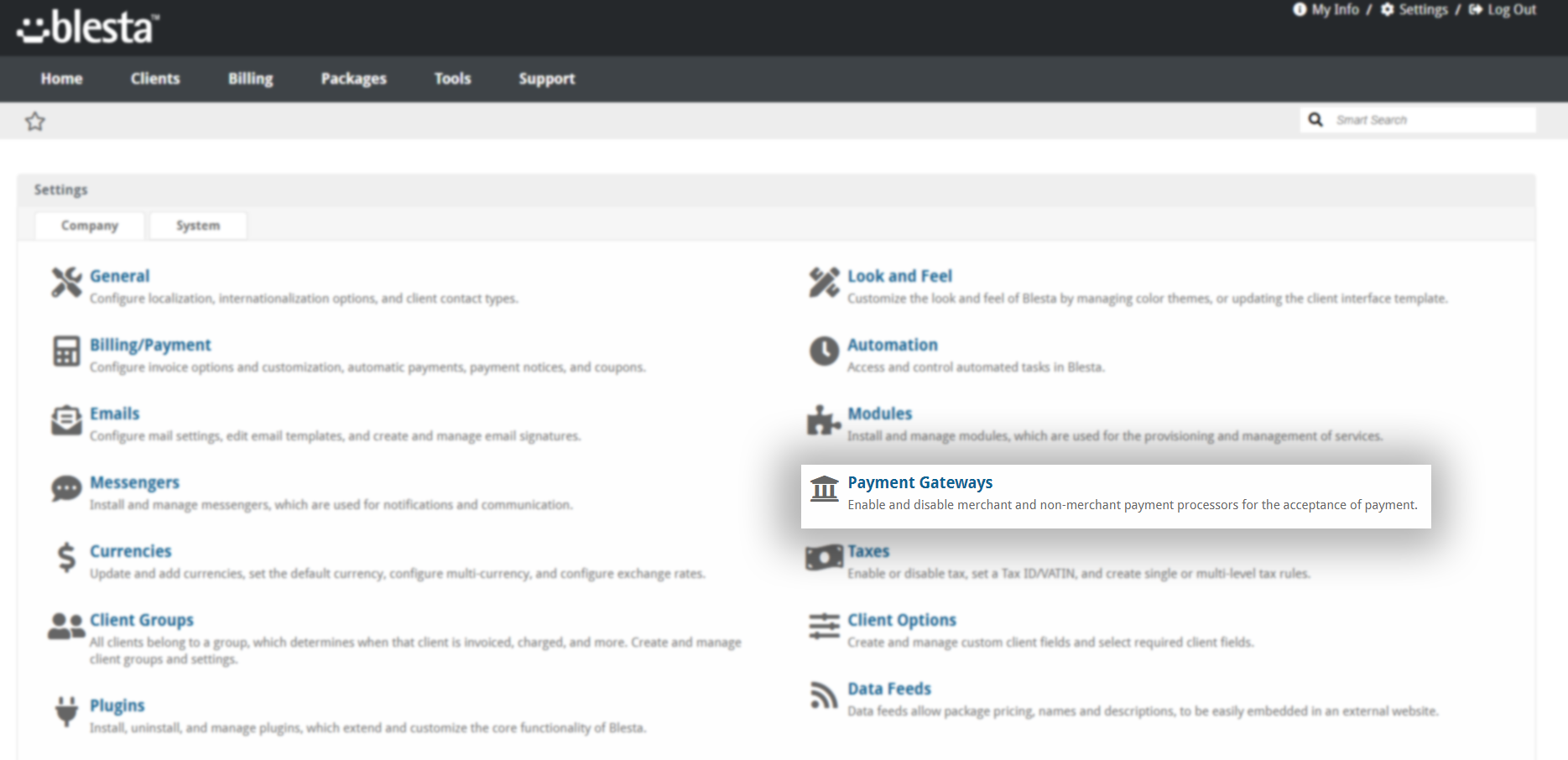Click the Log Out link

[x=1511, y=10]
